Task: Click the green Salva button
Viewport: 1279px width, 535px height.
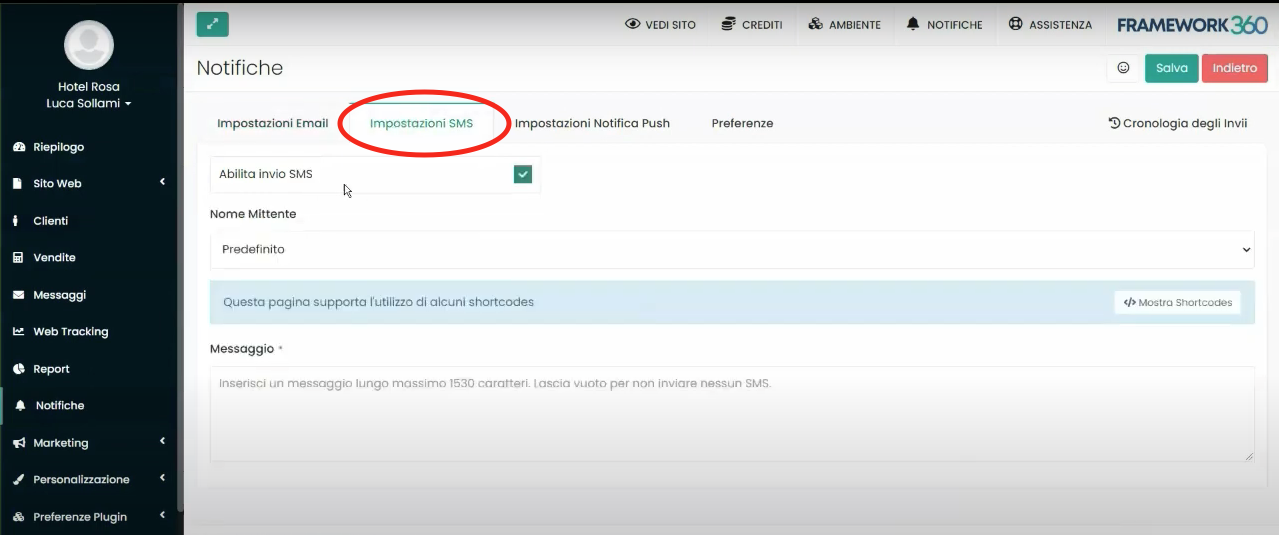Action: 1171,68
